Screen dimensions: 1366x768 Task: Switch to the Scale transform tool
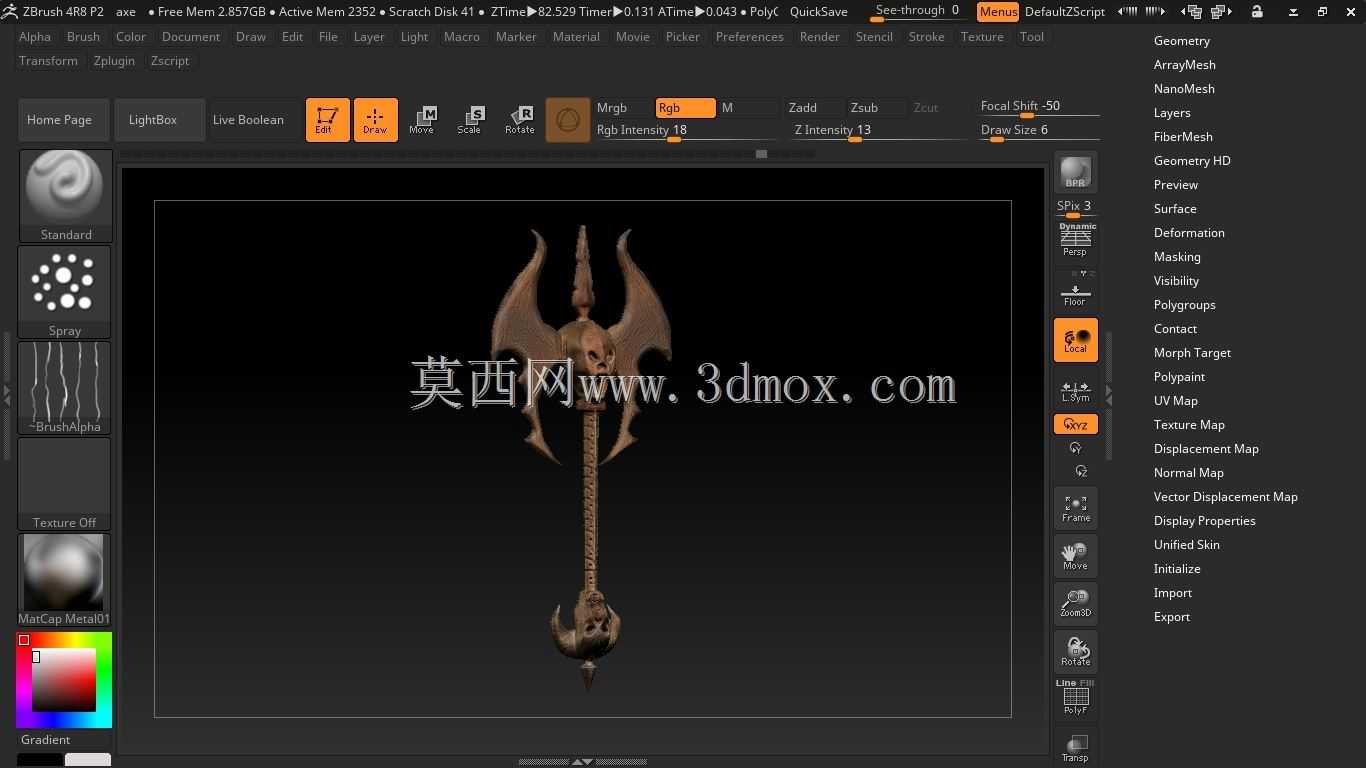click(x=470, y=120)
